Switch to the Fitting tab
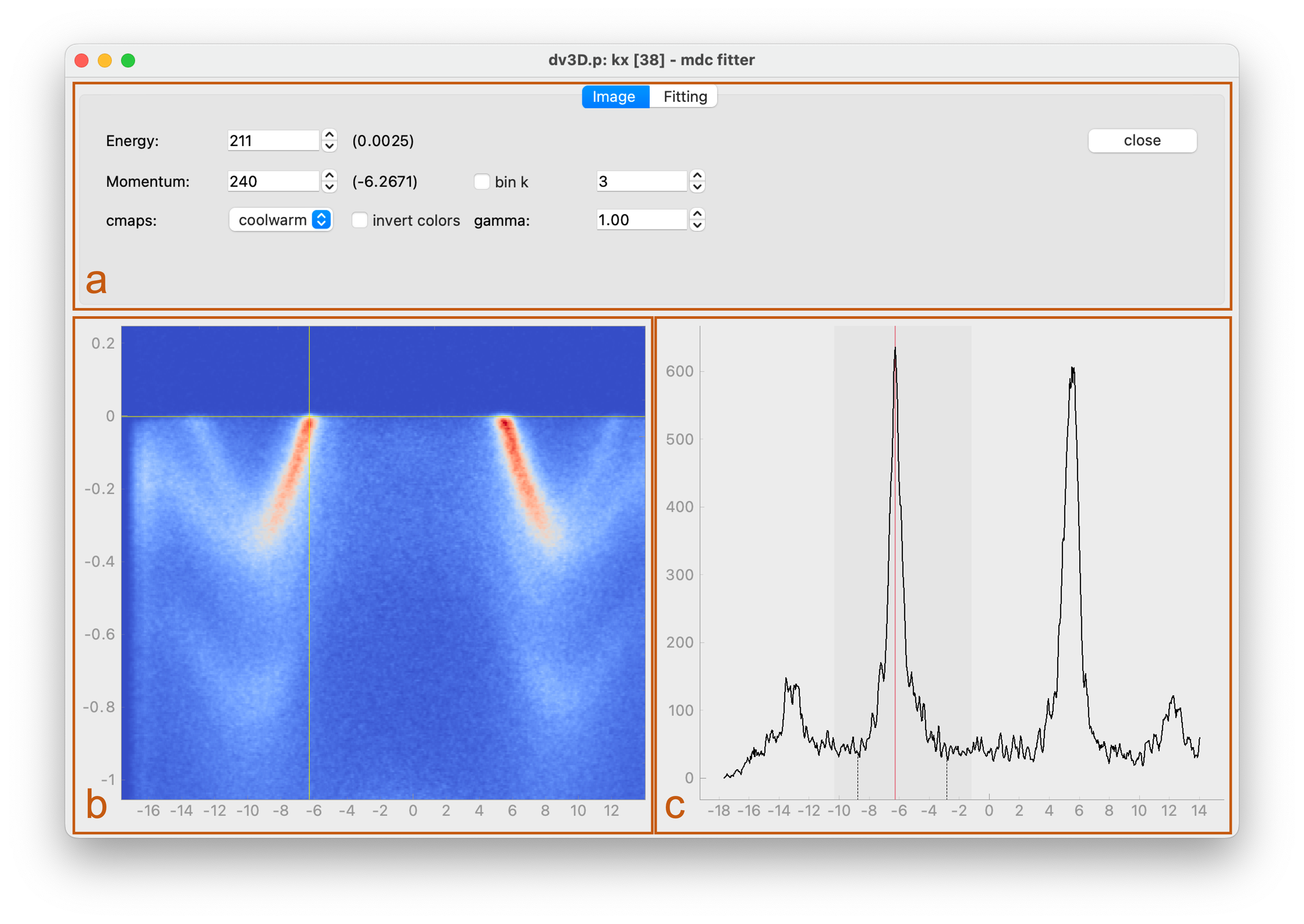1304x924 pixels. (684, 97)
